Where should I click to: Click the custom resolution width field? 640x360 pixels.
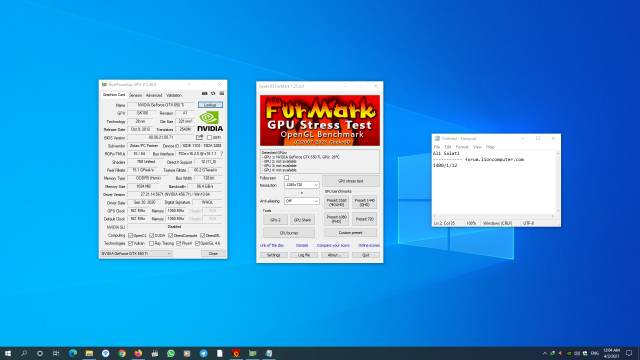click(291, 193)
